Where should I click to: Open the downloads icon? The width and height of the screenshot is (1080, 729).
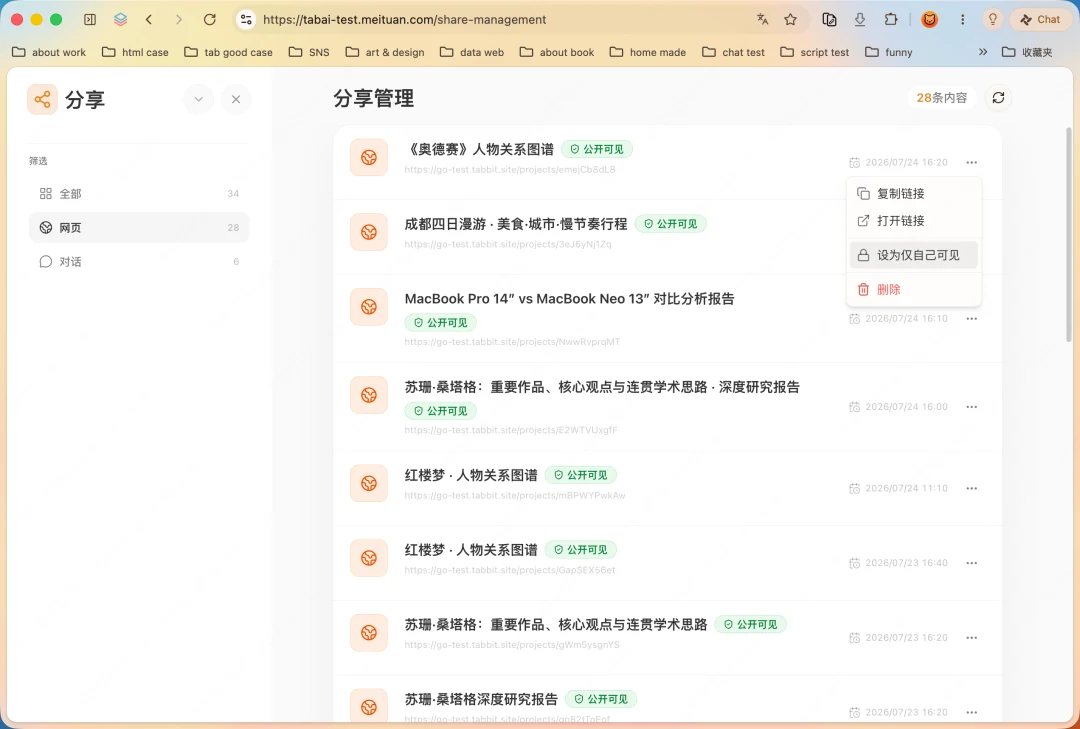[x=860, y=19]
